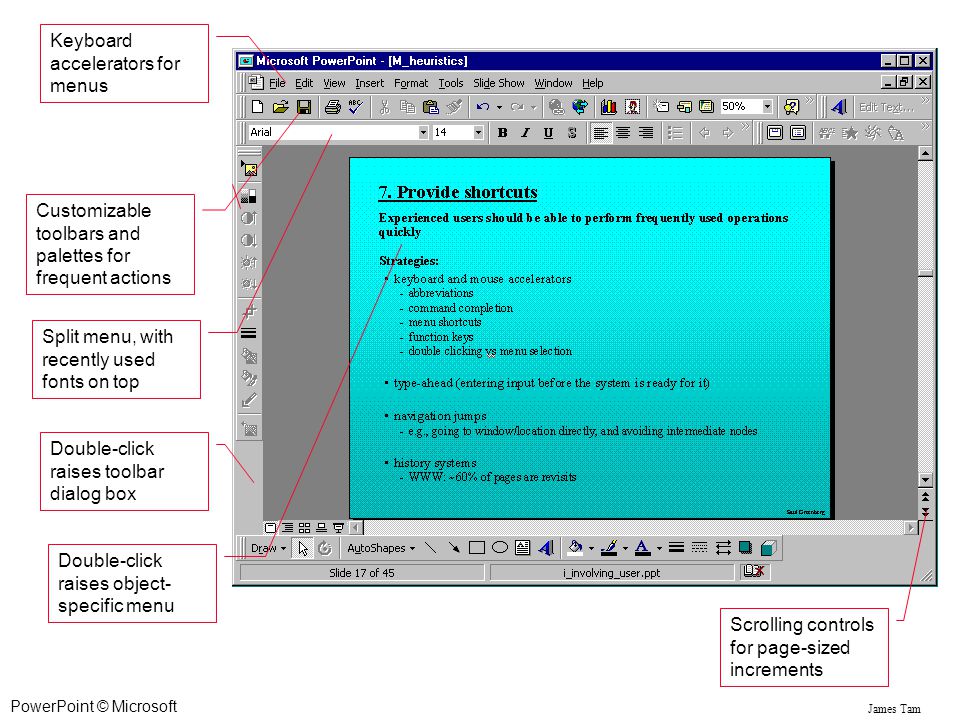Screen dimensions: 960x720
Task: Select the Format Painter brush icon
Action: click(454, 107)
